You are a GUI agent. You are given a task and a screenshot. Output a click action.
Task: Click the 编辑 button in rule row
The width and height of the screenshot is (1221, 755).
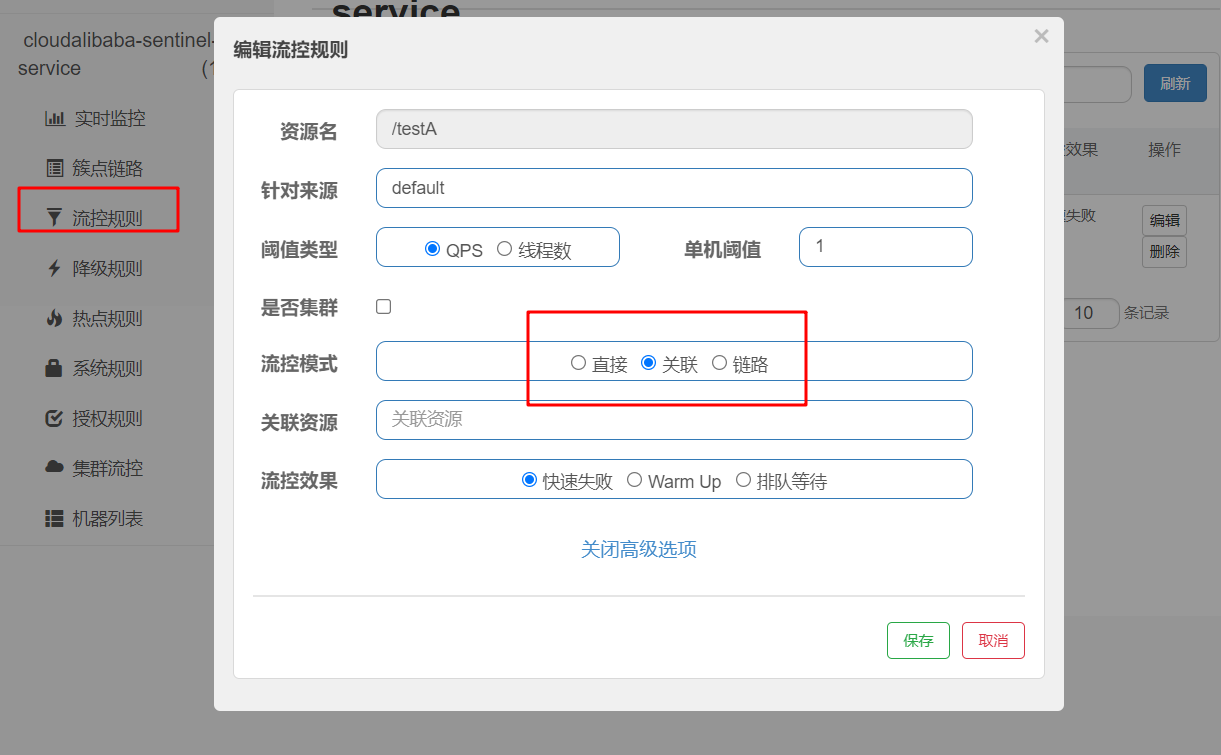coord(1164,220)
